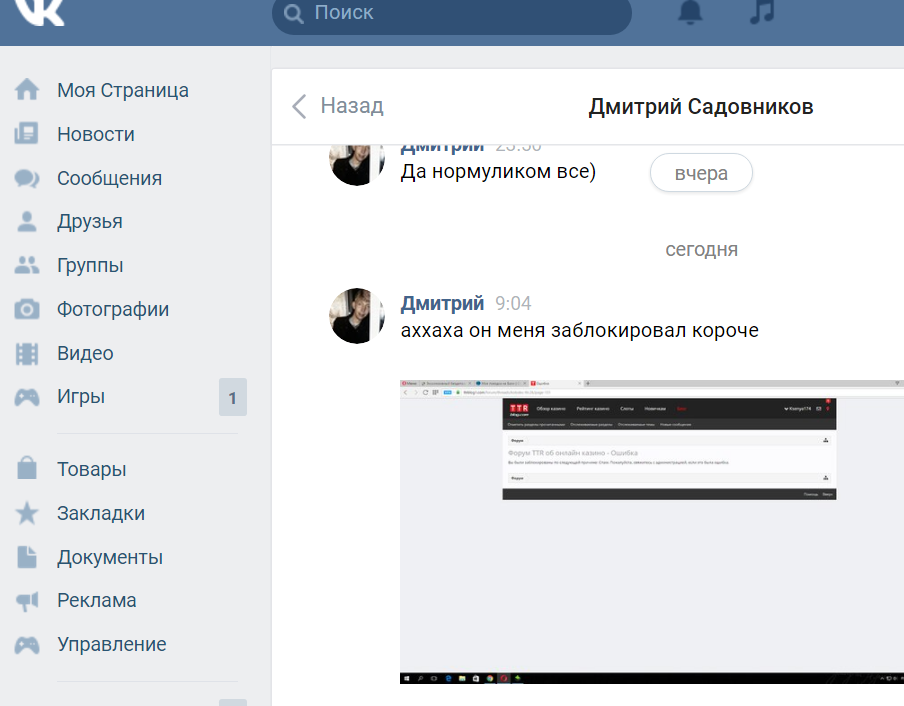904x706 pixels.
Task: Open the camera icon beside Фотографии
Action: tap(29, 309)
